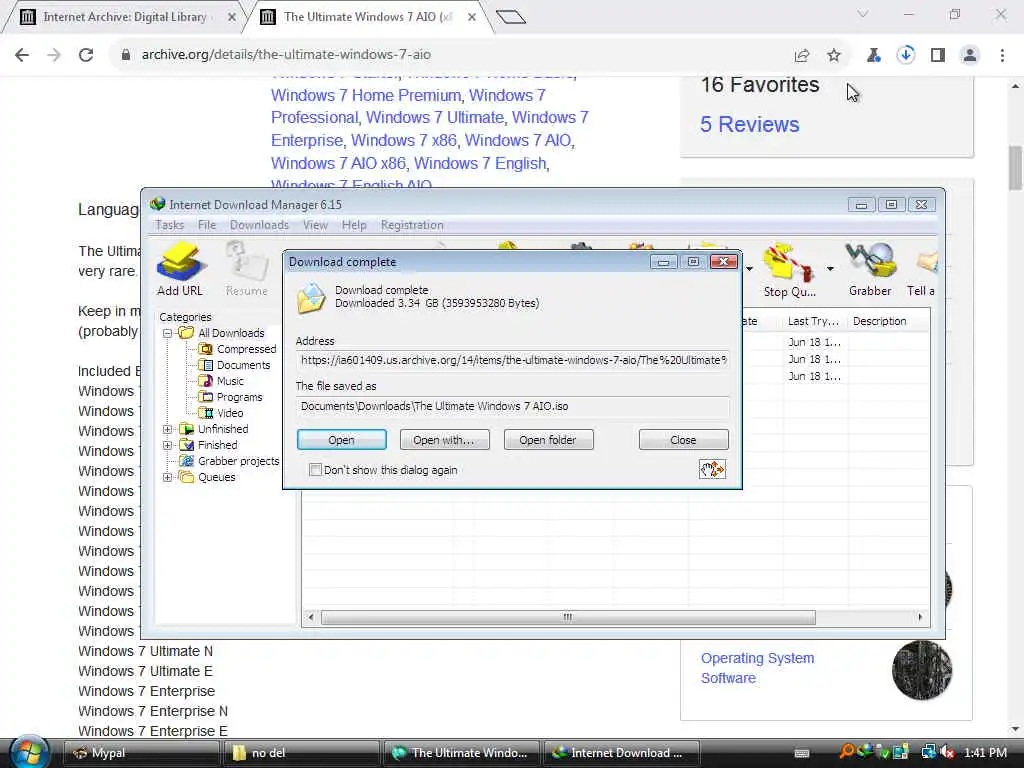Image resolution: width=1024 pixels, height=768 pixels.
Task: Click the IDM horizontal scrollbar thumb
Action: click(568, 617)
